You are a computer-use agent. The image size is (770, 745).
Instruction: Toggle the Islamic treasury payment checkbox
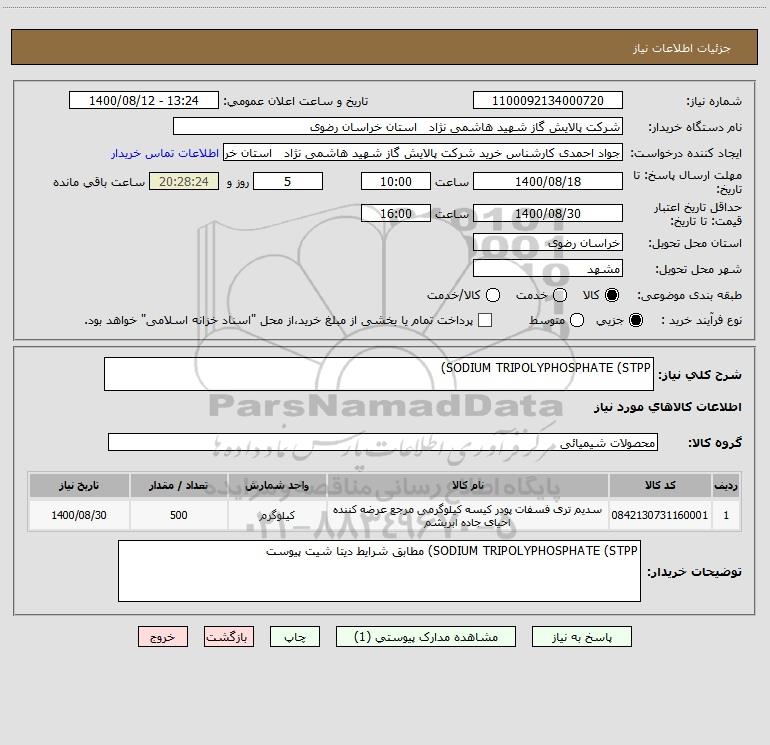point(485,320)
